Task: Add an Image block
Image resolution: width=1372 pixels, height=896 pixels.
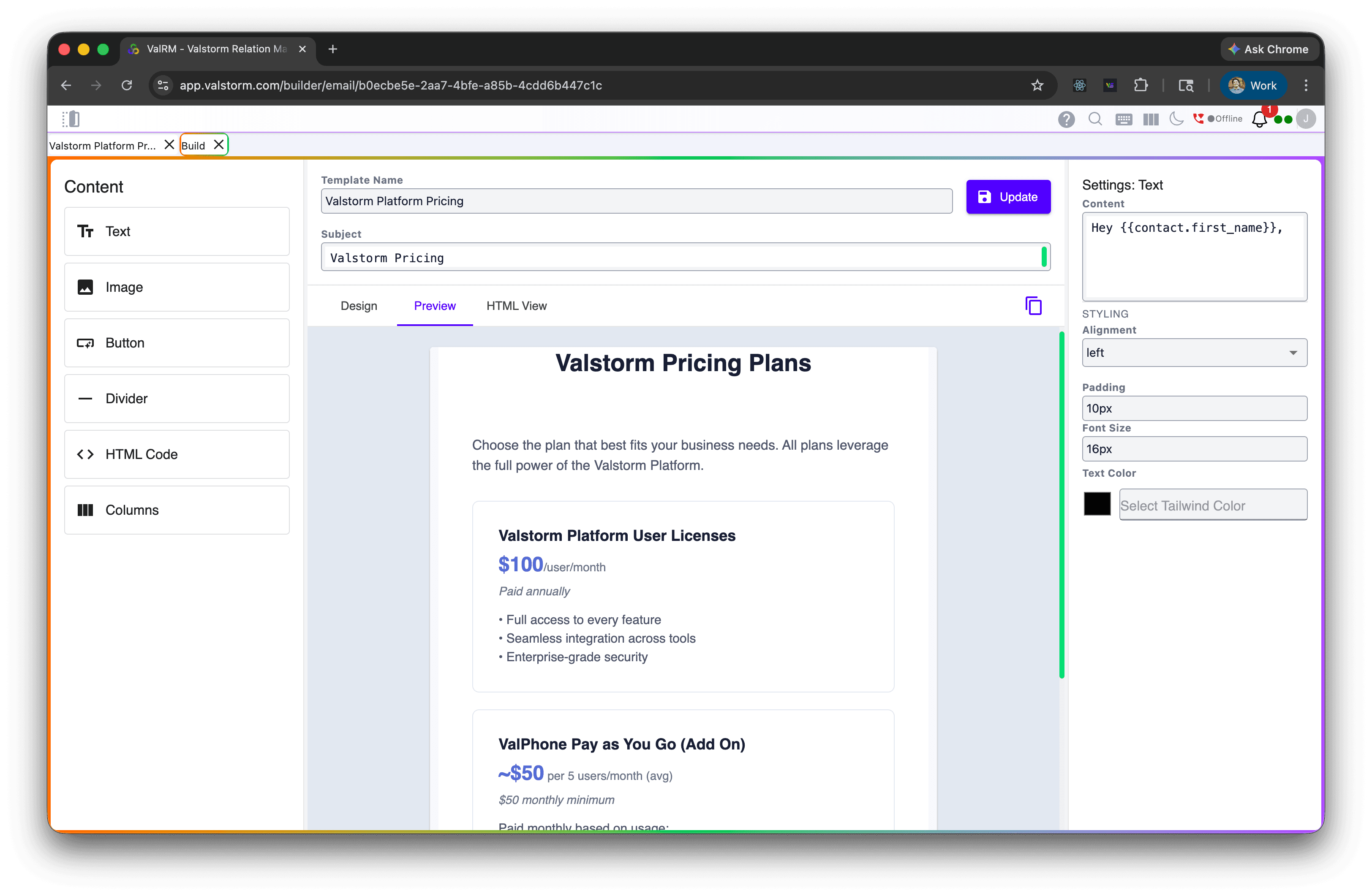Action: (177, 287)
